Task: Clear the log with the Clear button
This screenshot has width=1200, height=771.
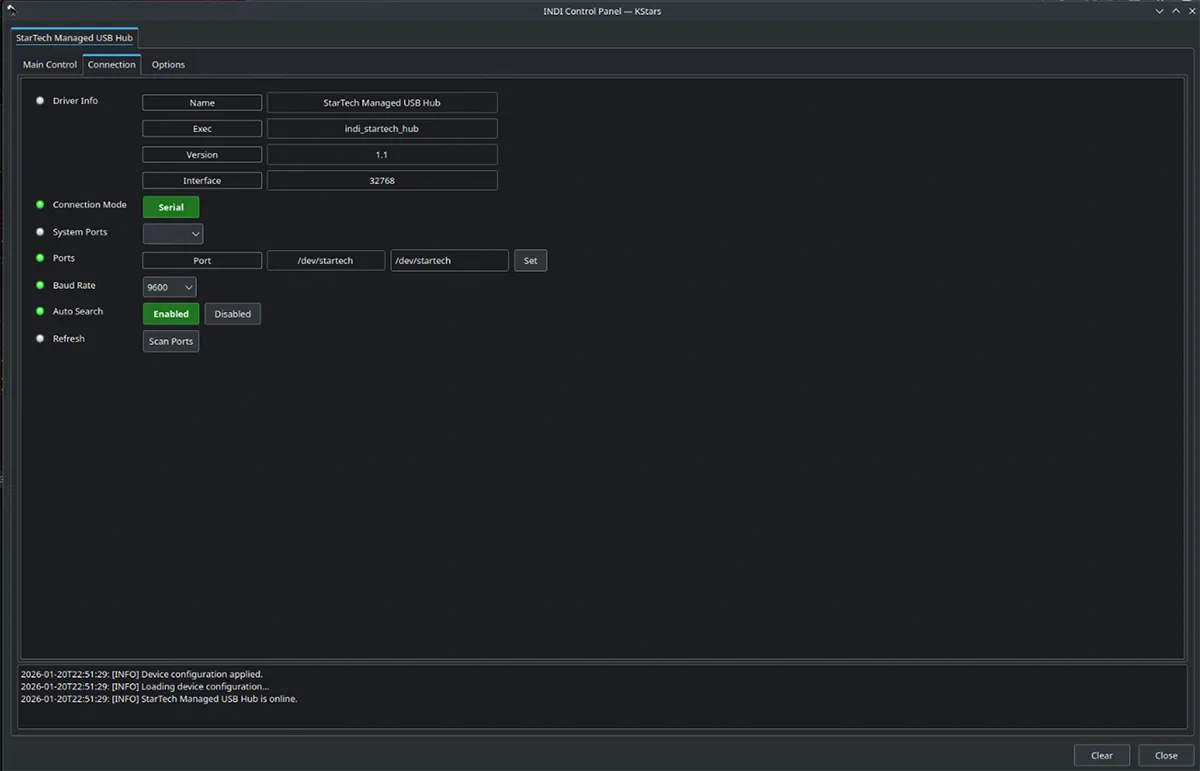Action: (1102, 756)
